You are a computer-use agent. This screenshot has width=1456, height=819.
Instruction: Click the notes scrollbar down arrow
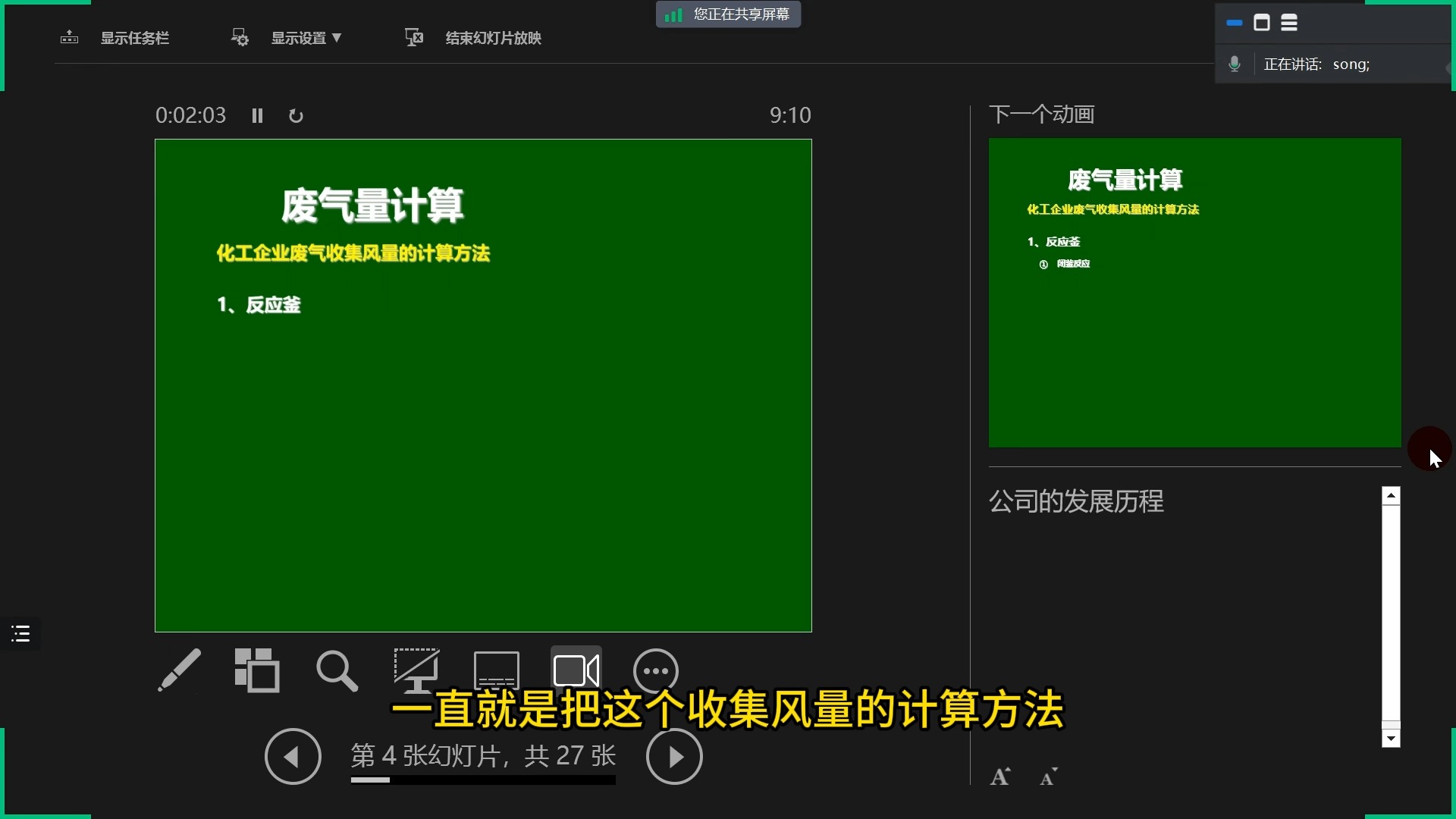point(1391,739)
